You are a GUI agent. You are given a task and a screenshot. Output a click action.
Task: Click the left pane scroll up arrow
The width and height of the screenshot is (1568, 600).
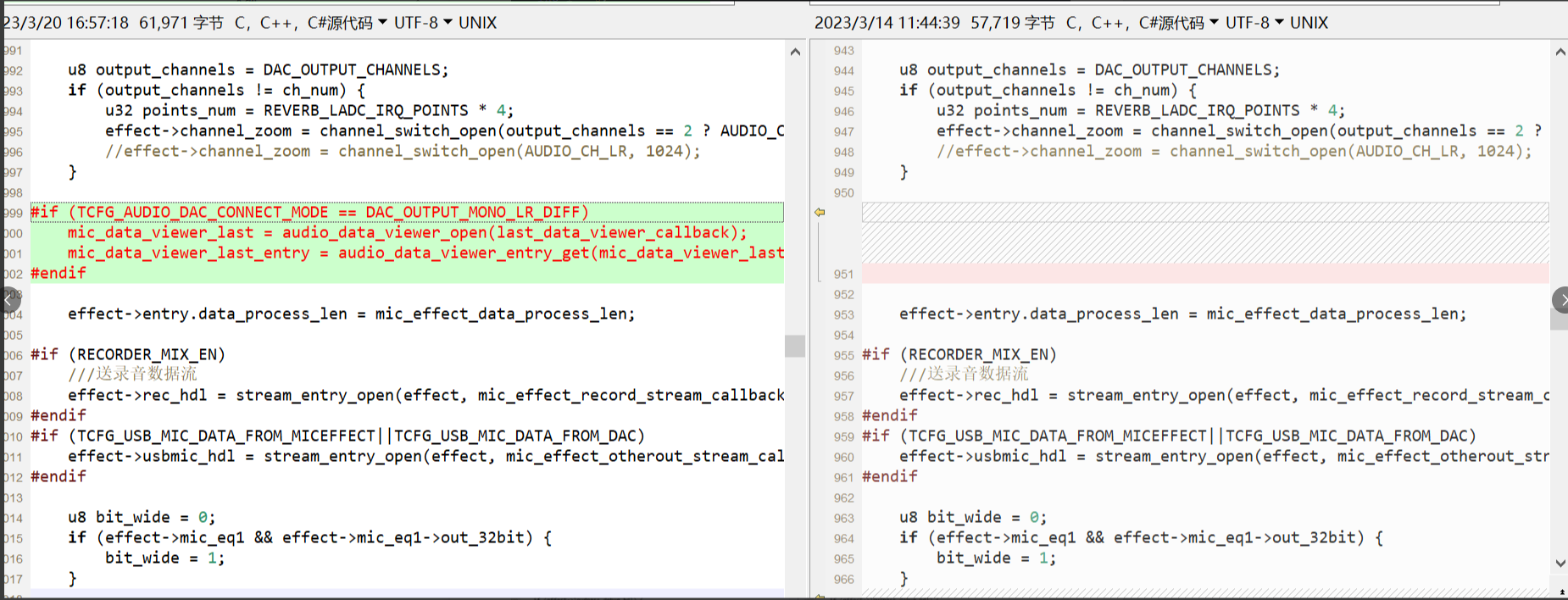point(795,52)
